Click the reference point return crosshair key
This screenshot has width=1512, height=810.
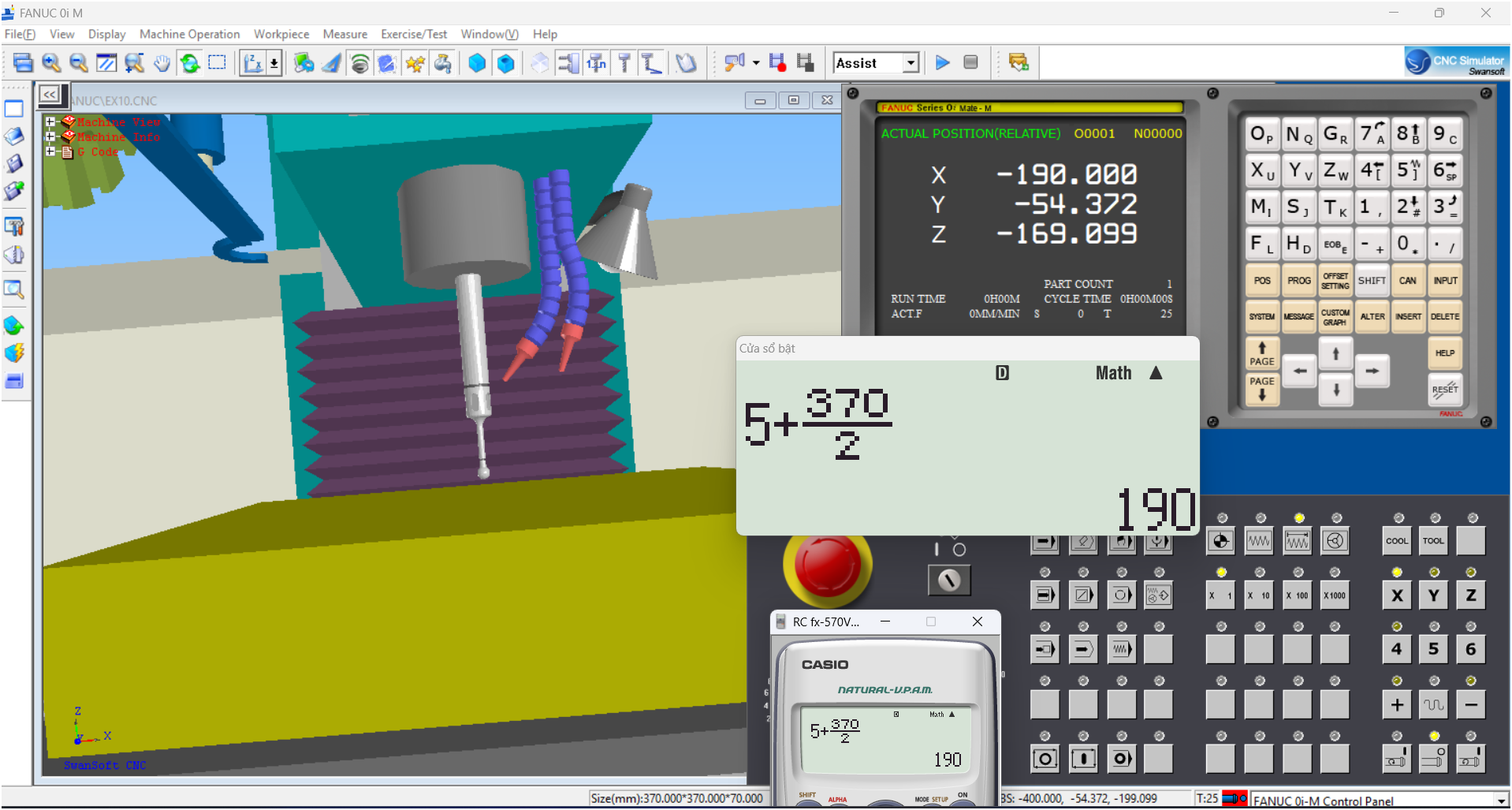pyautogui.click(x=1221, y=541)
